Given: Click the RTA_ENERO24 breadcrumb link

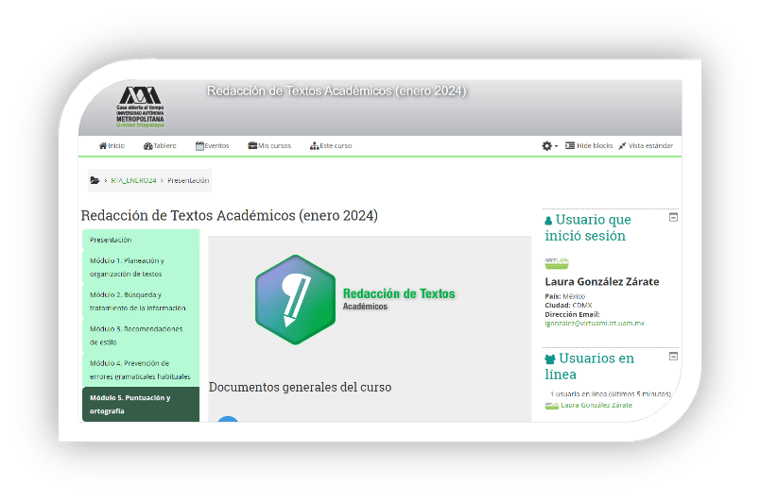Looking at the screenshot, I should pos(133,181).
